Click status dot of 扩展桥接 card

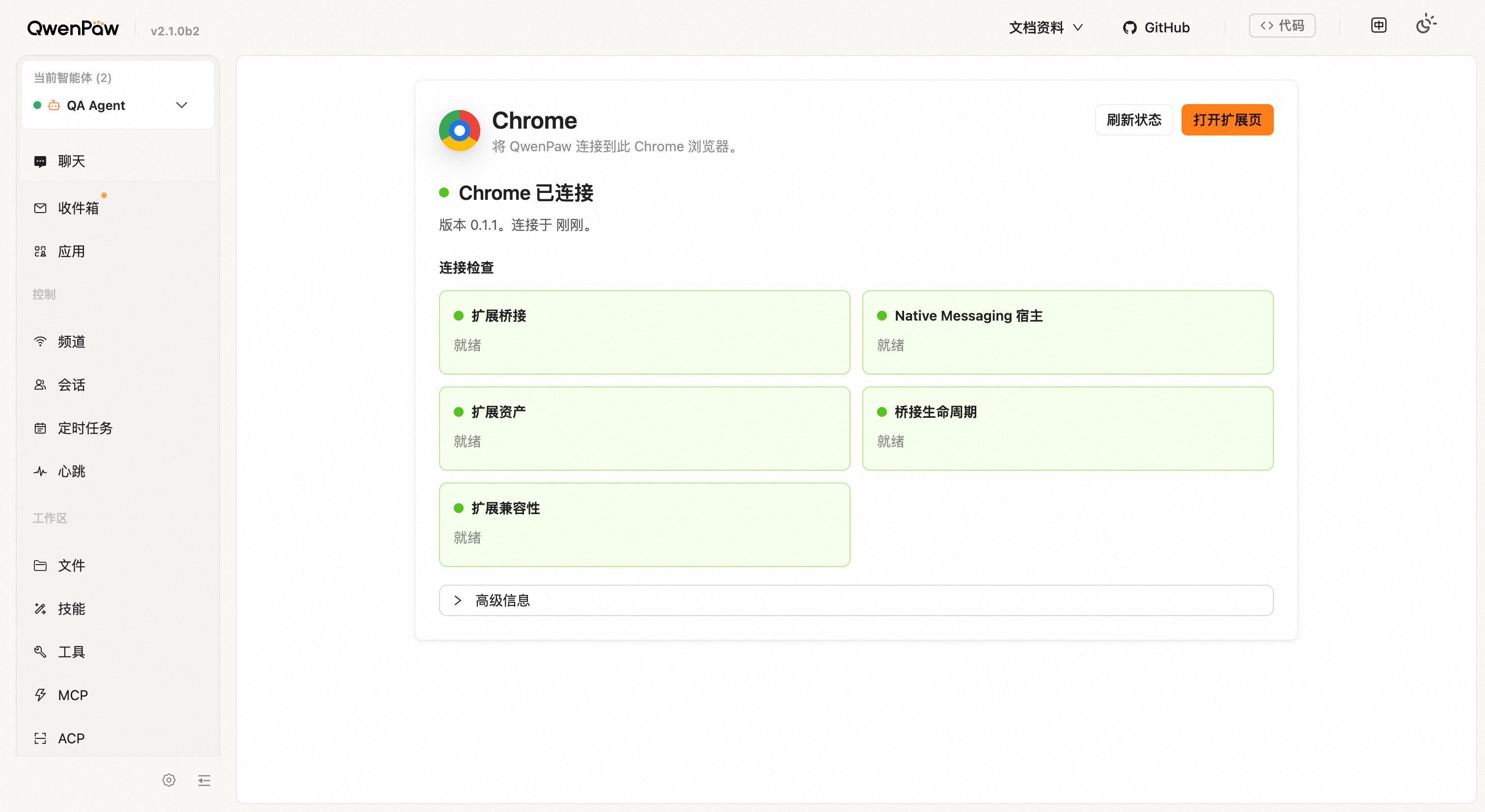459,316
